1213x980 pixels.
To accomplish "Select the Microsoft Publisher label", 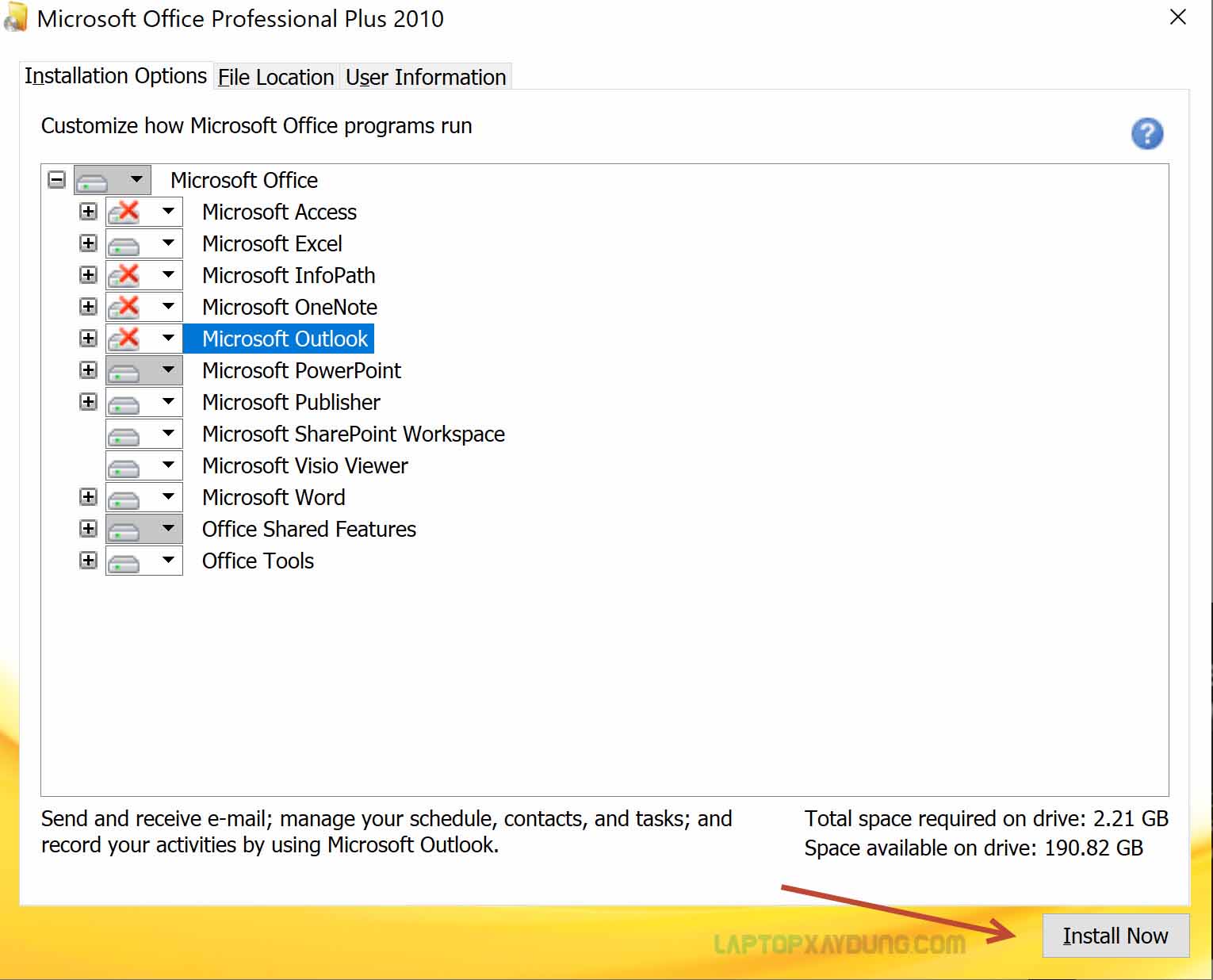I will [291, 402].
